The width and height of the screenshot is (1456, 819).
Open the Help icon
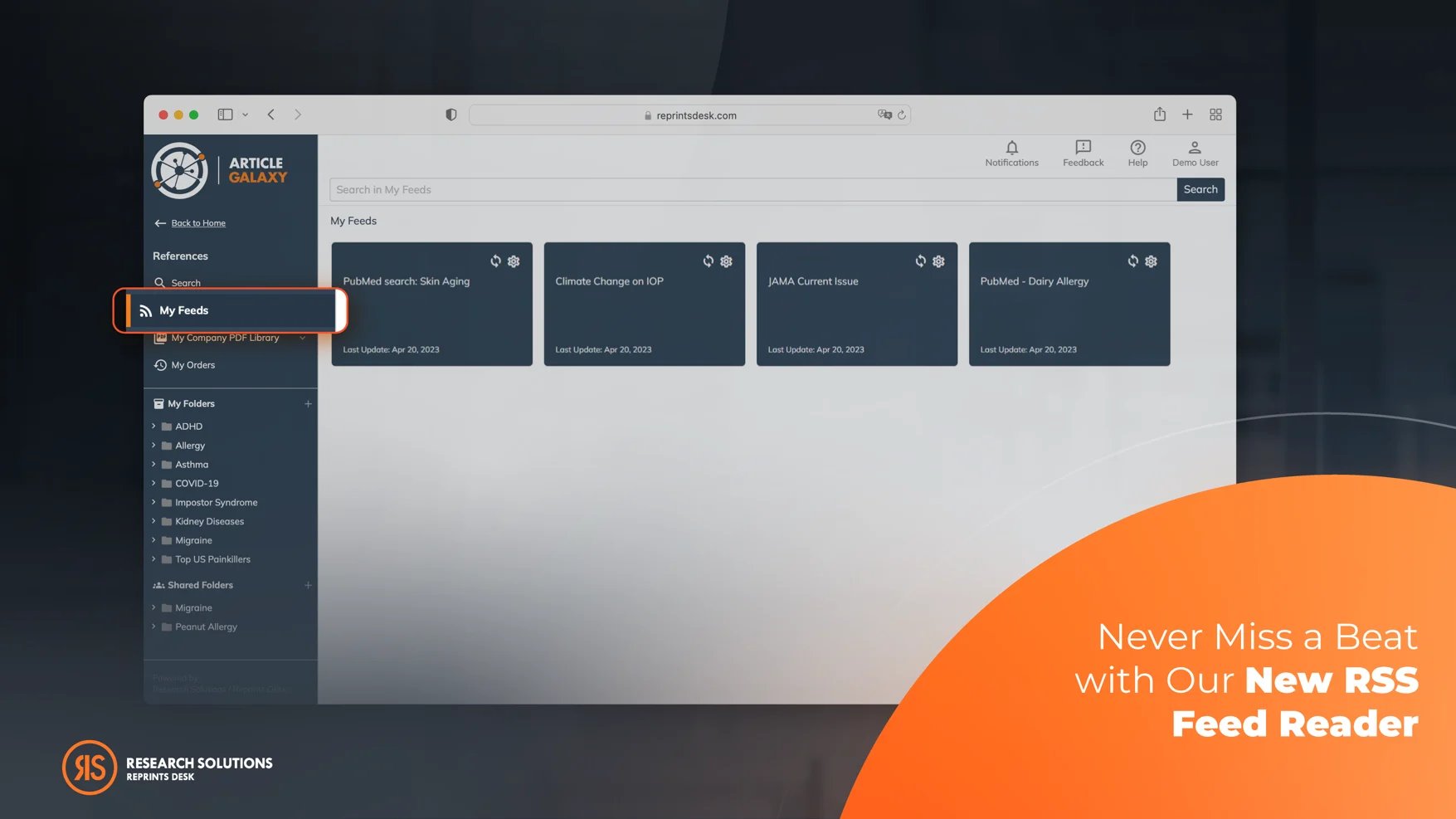[1137, 154]
